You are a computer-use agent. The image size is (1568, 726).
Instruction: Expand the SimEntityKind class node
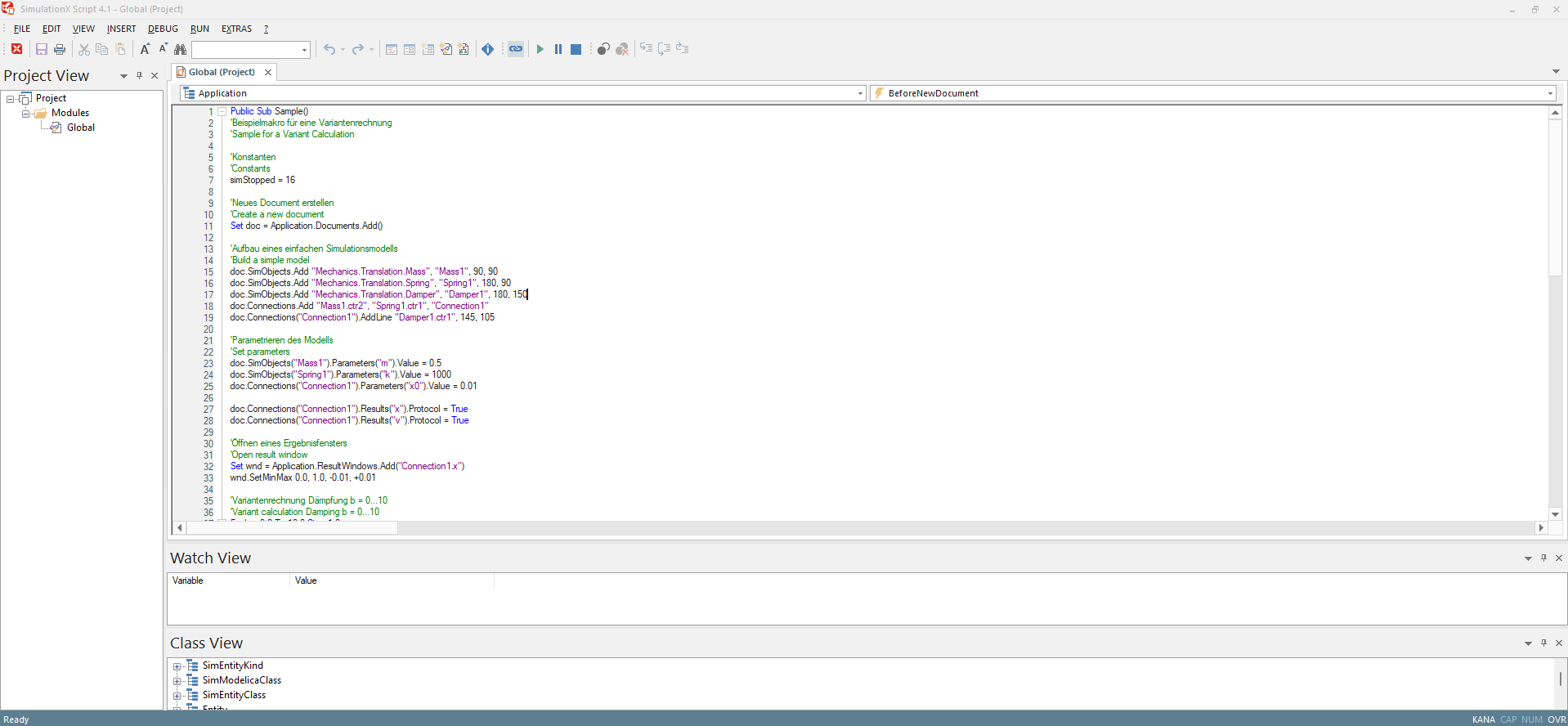[177, 666]
